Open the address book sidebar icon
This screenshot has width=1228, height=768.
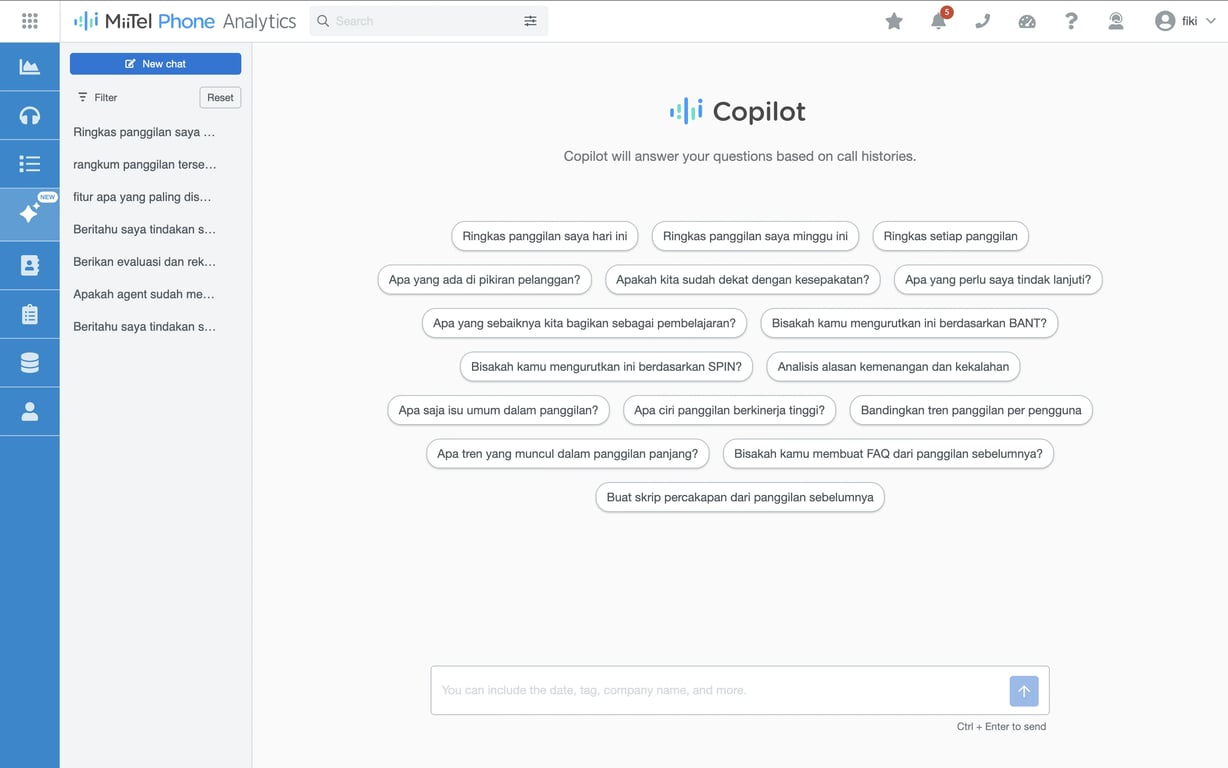coord(30,265)
